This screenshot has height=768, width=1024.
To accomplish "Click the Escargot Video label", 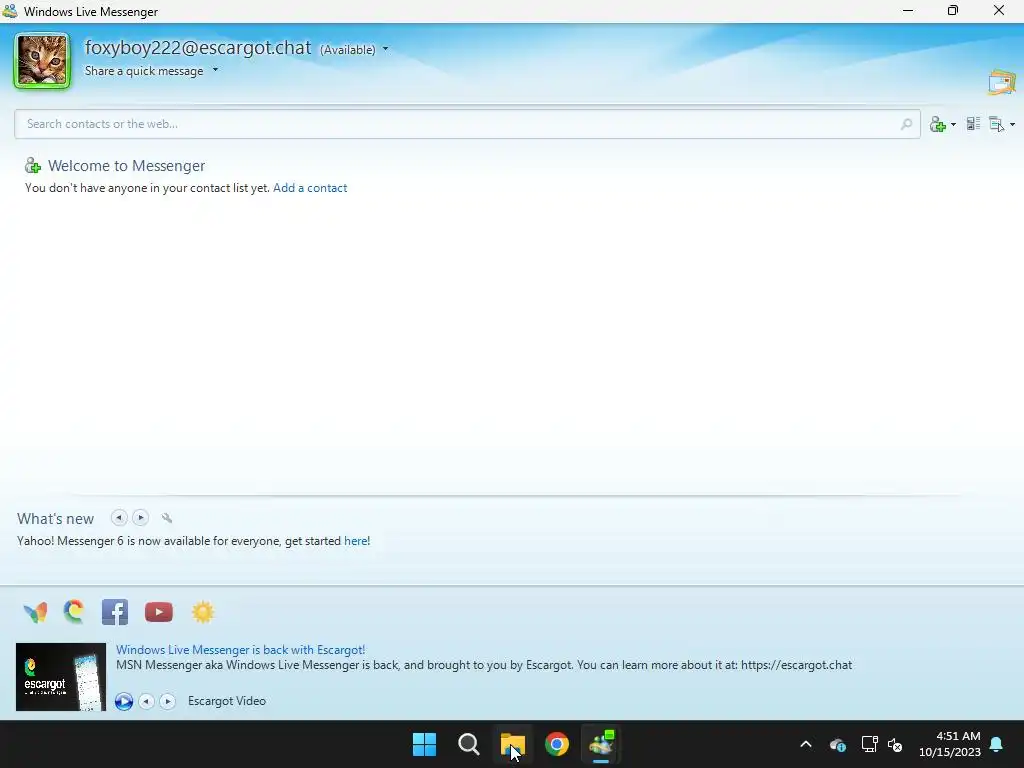I will point(227,701).
